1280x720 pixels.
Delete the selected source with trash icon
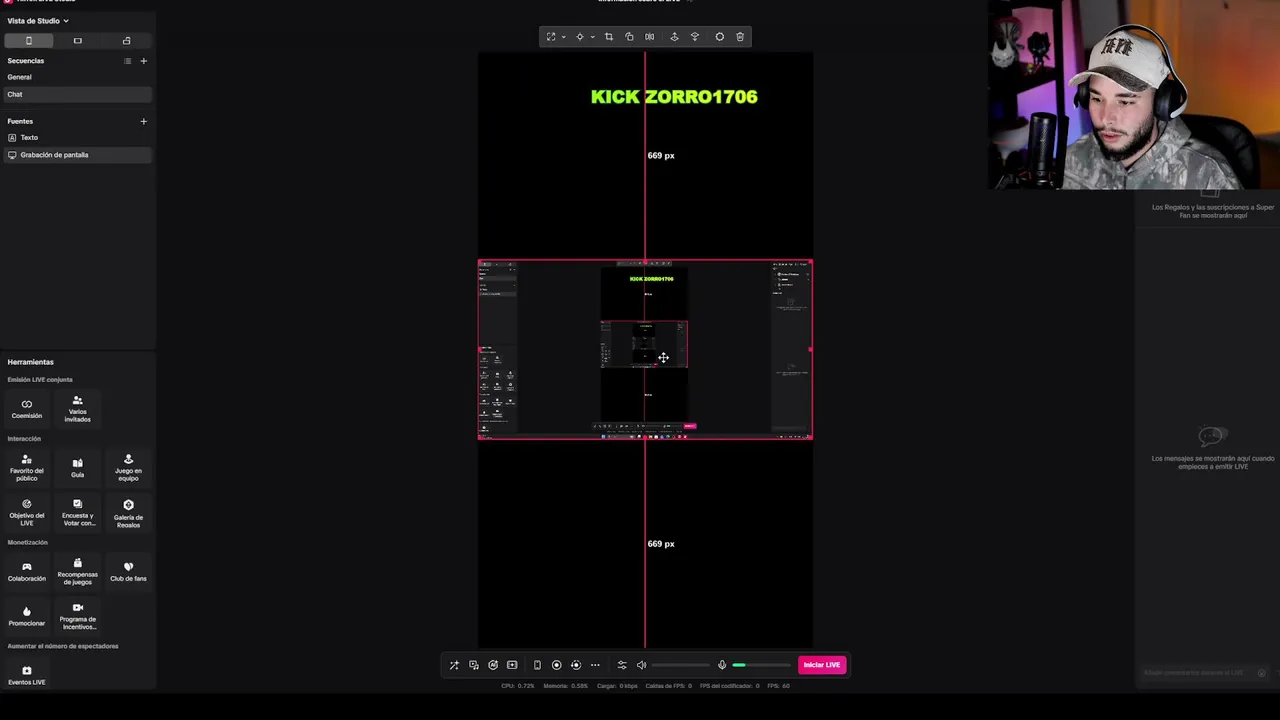(x=740, y=37)
